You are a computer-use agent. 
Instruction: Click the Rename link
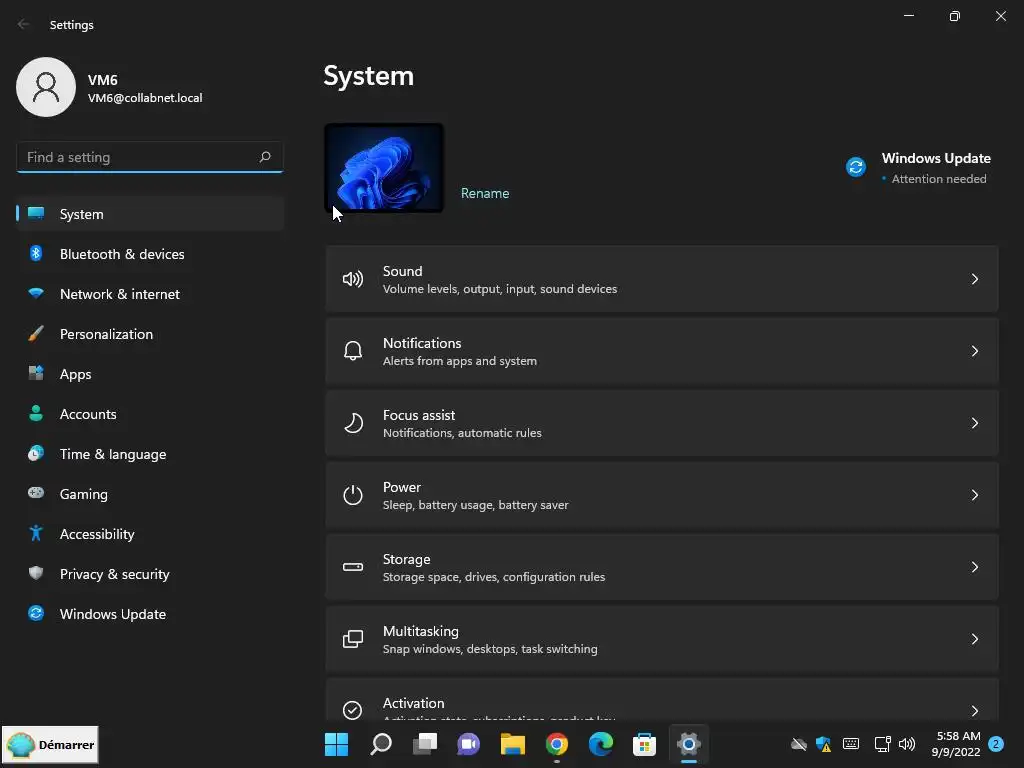pyautogui.click(x=485, y=193)
